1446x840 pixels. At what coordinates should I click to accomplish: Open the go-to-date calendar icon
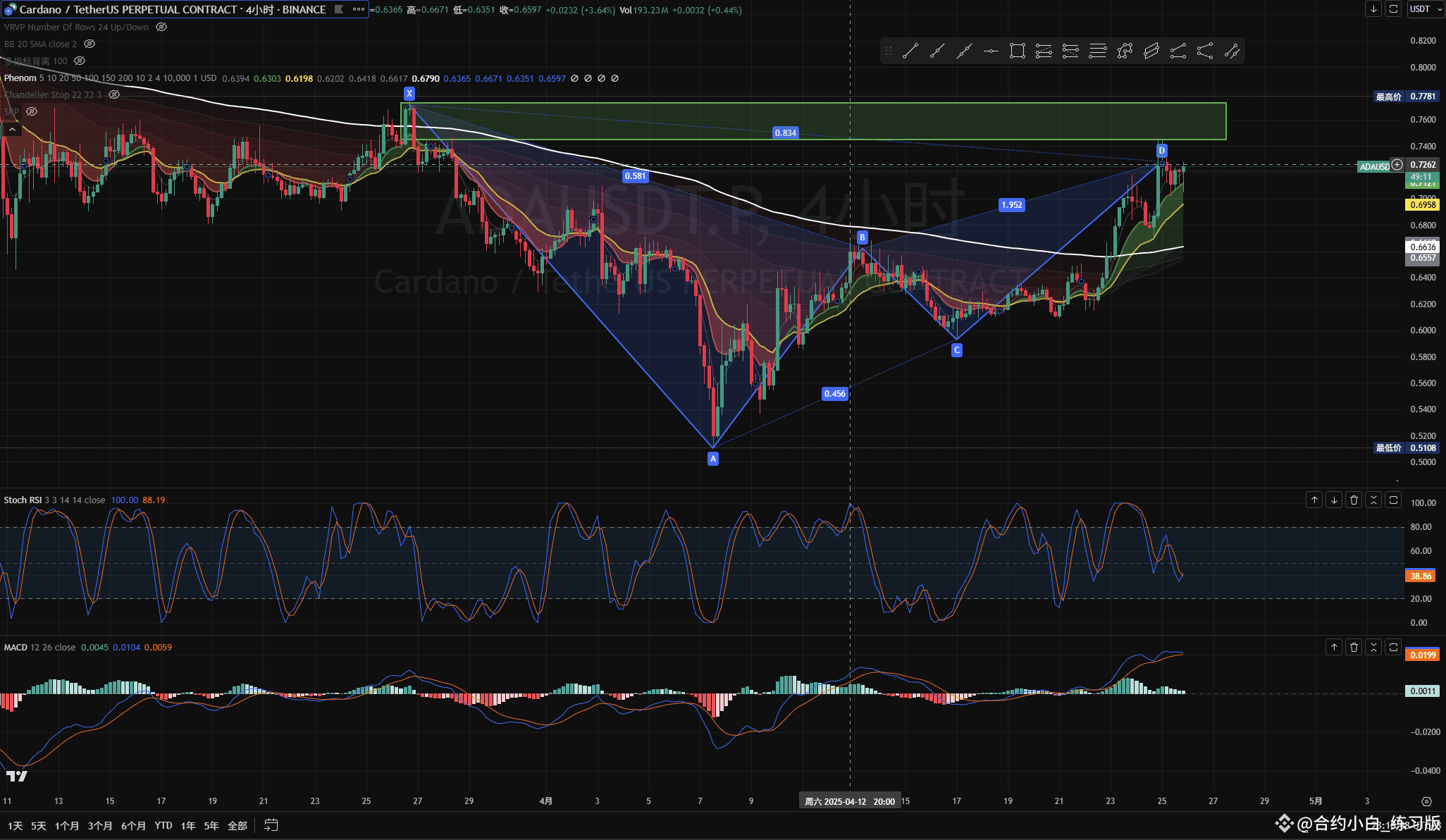(x=271, y=825)
